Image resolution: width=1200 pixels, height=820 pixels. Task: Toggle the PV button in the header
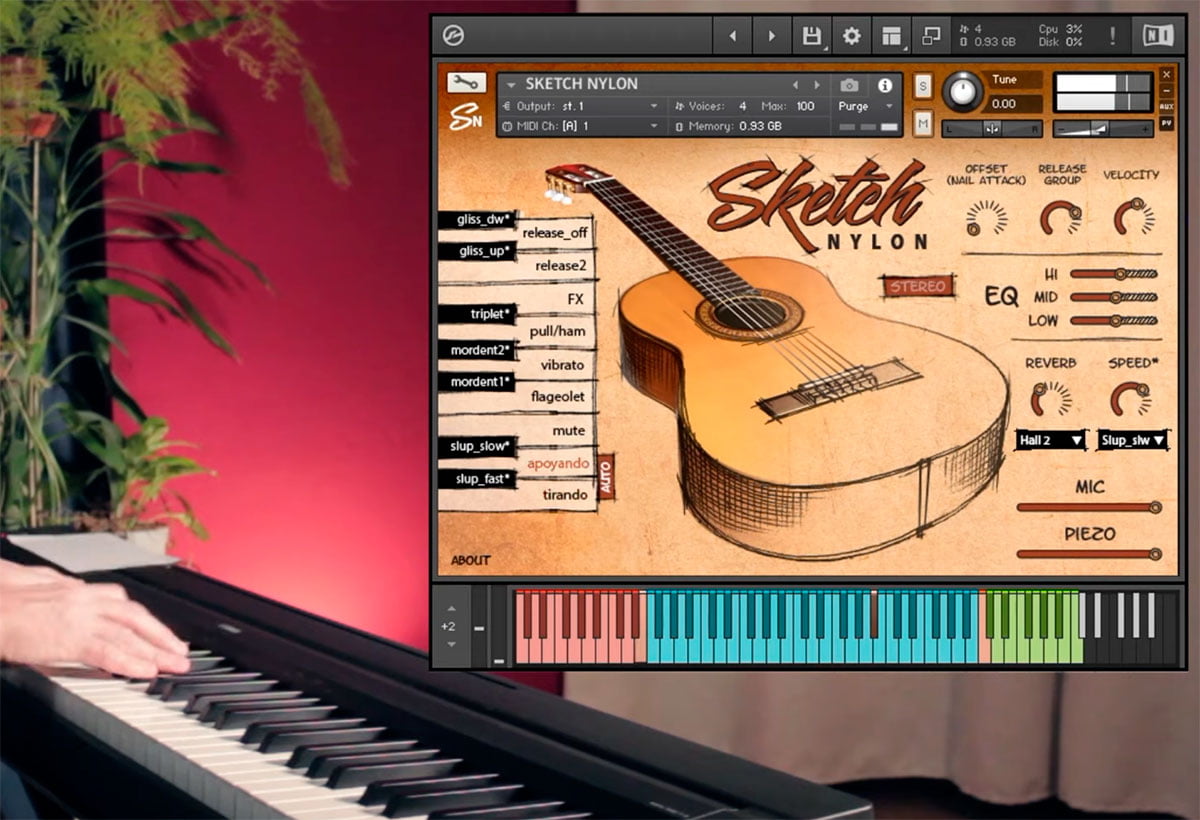point(1166,123)
